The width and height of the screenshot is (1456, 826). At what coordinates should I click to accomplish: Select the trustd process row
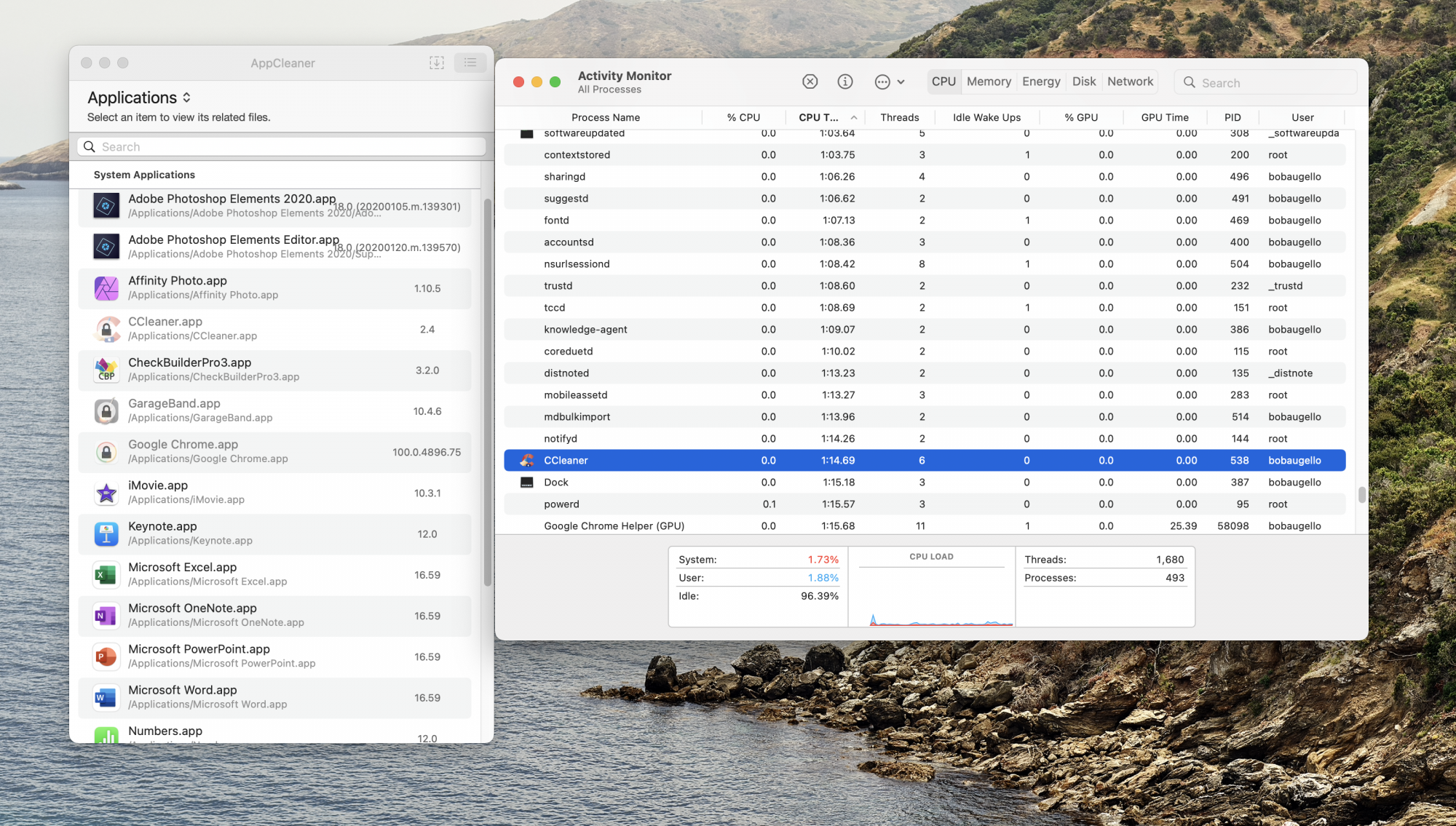(925, 286)
